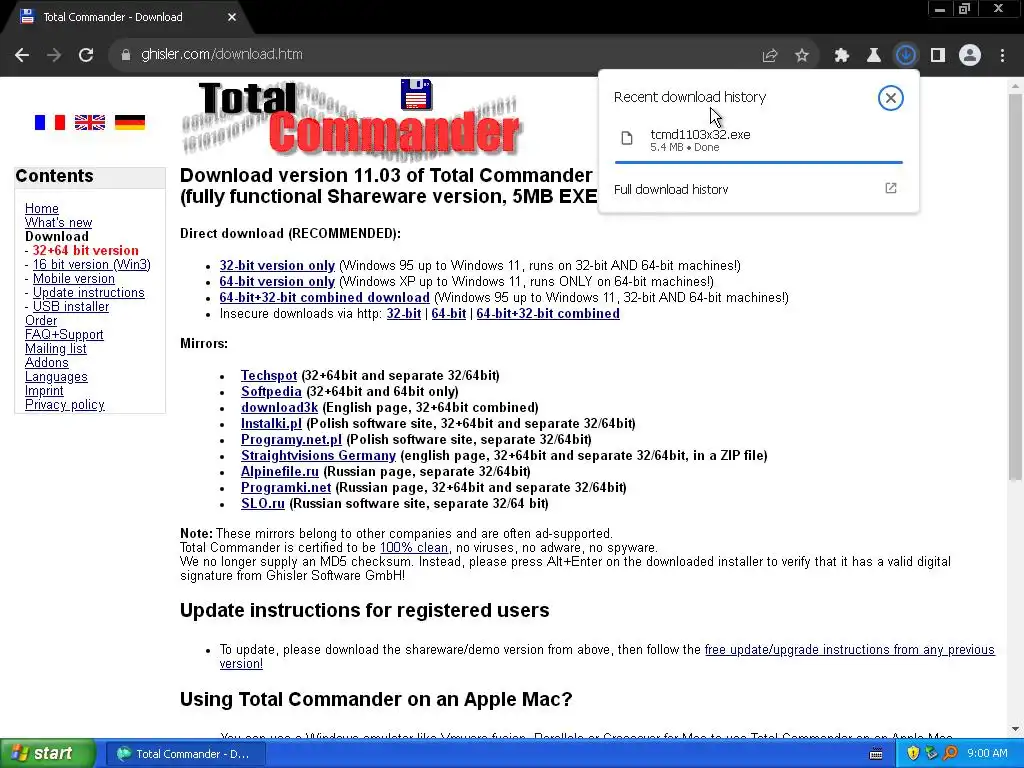Screen dimensions: 1024x768
Task: Click the tcmd1103x32.exe file icon
Action: (627, 138)
